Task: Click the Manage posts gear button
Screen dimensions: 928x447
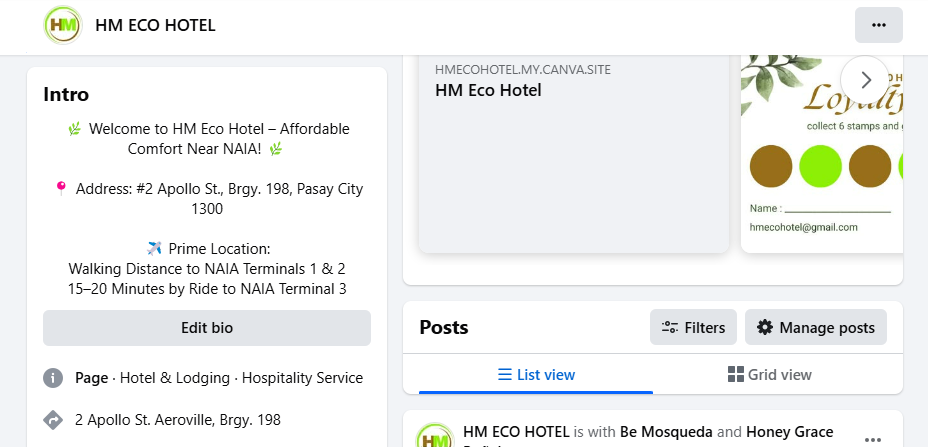Action: [815, 327]
